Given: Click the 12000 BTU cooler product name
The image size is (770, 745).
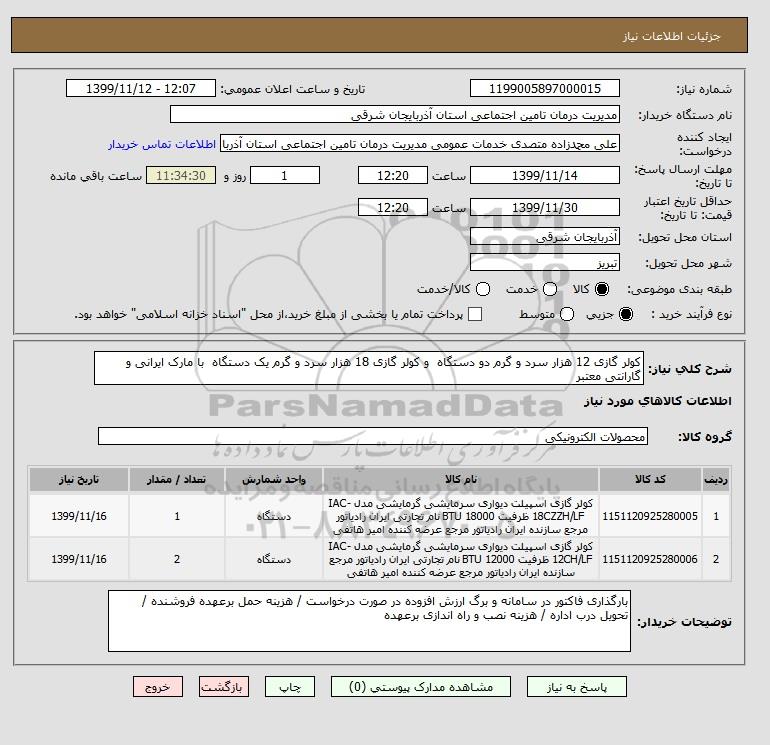Looking at the screenshot, I should (x=461, y=559).
